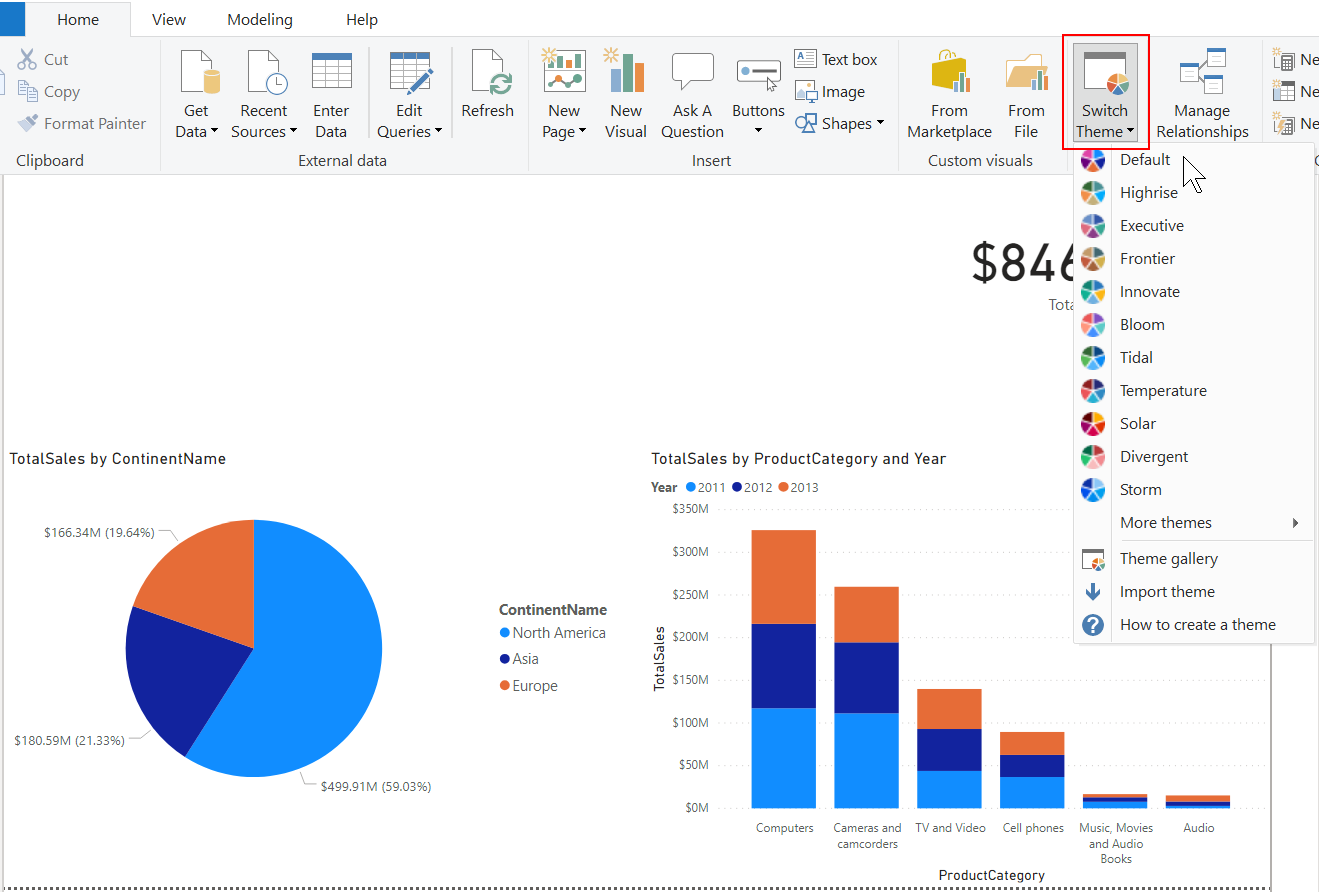Expand the Get Data dropdown arrow
Image resolution: width=1319 pixels, height=892 pixels.
point(214,132)
